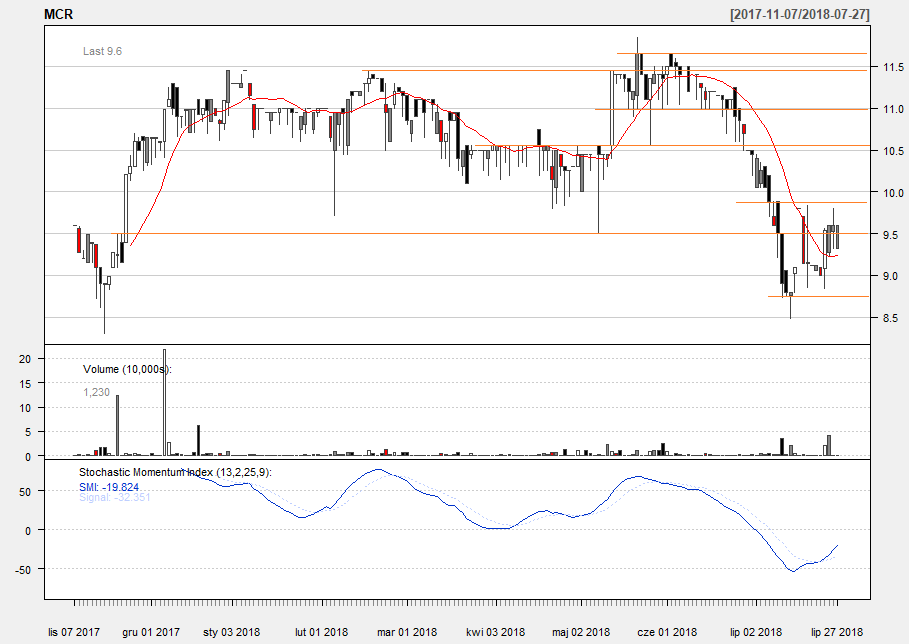Screen dimensions: 909x644
Task: Click the "cze 01 2018" date label
Action: tap(667, 632)
